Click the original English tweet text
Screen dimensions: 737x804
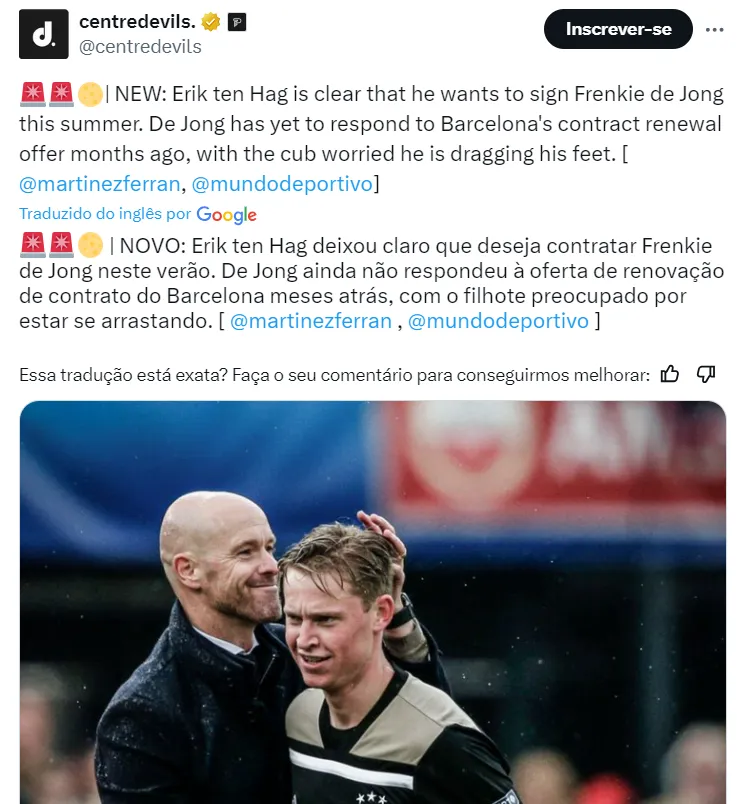[372, 139]
